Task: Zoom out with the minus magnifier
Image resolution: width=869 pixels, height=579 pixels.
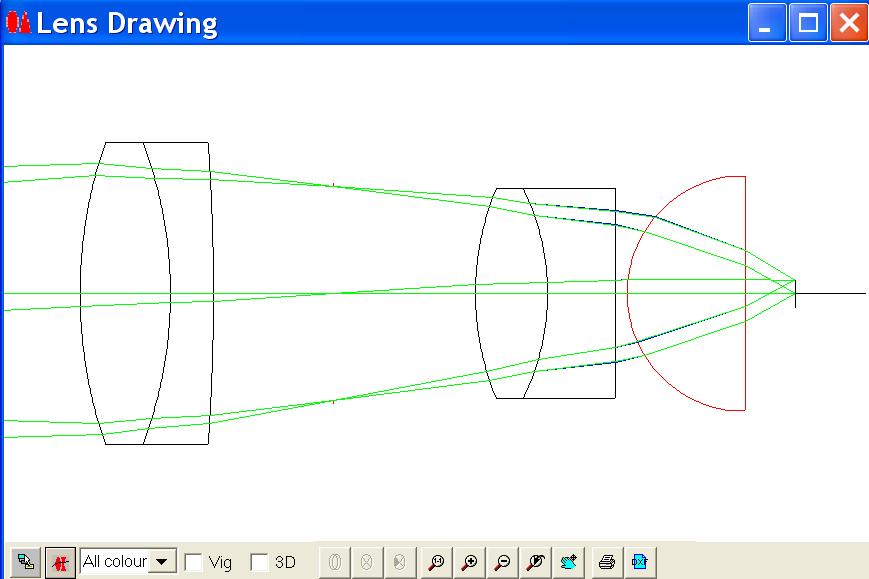Action: (x=502, y=562)
